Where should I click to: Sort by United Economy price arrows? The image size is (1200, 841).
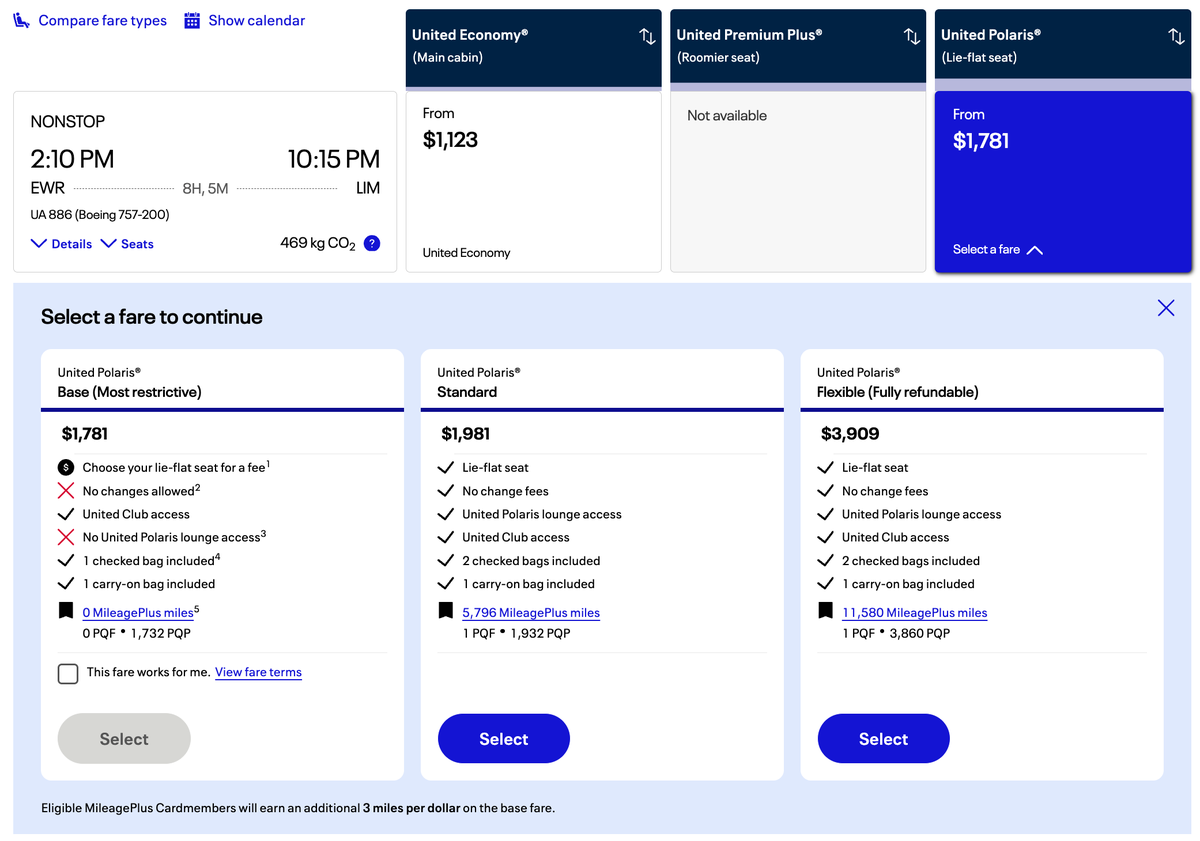[x=647, y=36]
